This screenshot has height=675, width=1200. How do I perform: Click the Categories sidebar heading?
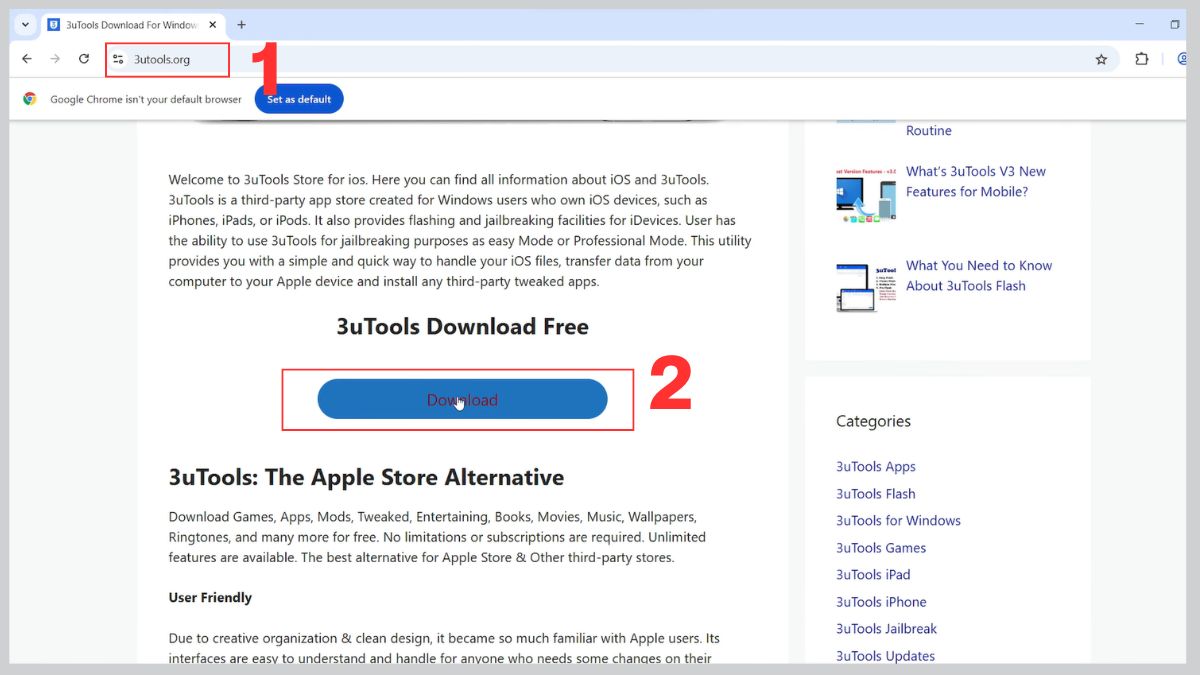[873, 421]
